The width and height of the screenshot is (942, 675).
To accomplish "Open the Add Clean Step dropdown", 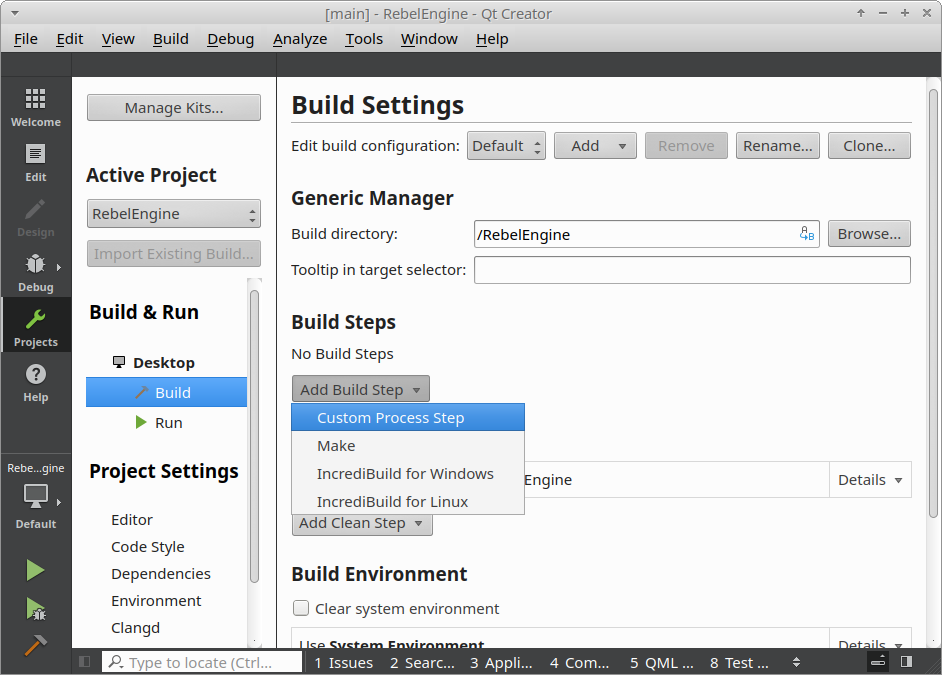I will click(x=362, y=523).
